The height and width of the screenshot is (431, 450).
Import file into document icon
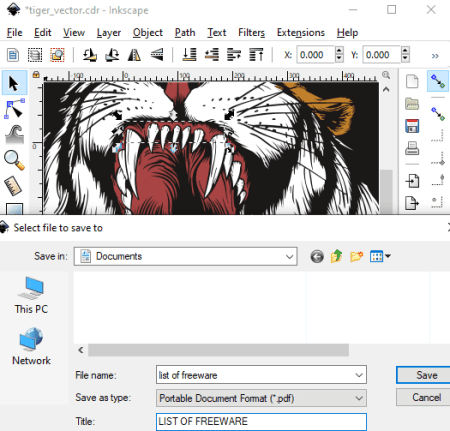412,181
